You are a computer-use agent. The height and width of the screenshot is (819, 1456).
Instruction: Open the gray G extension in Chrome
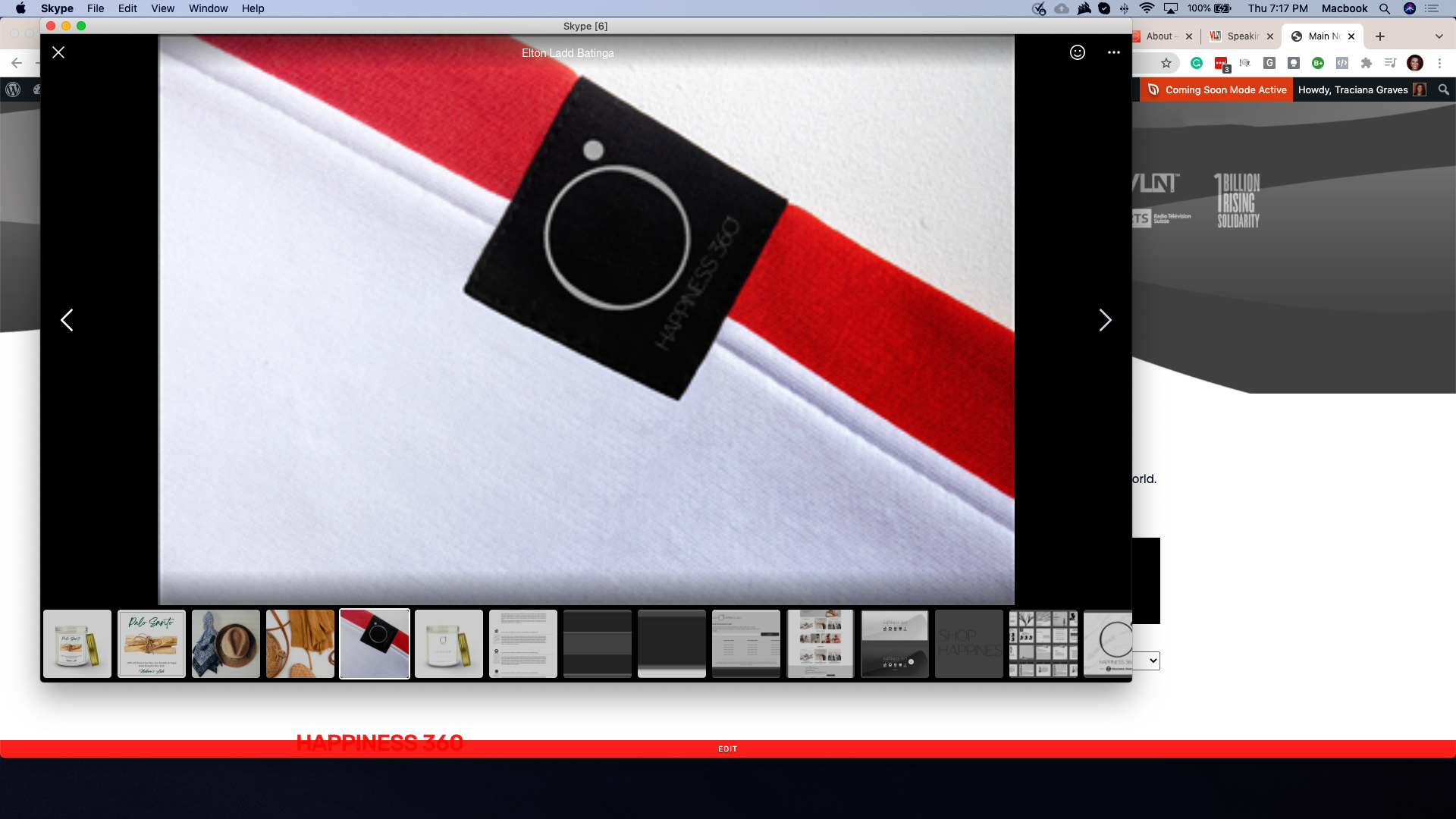pos(1269,63)
